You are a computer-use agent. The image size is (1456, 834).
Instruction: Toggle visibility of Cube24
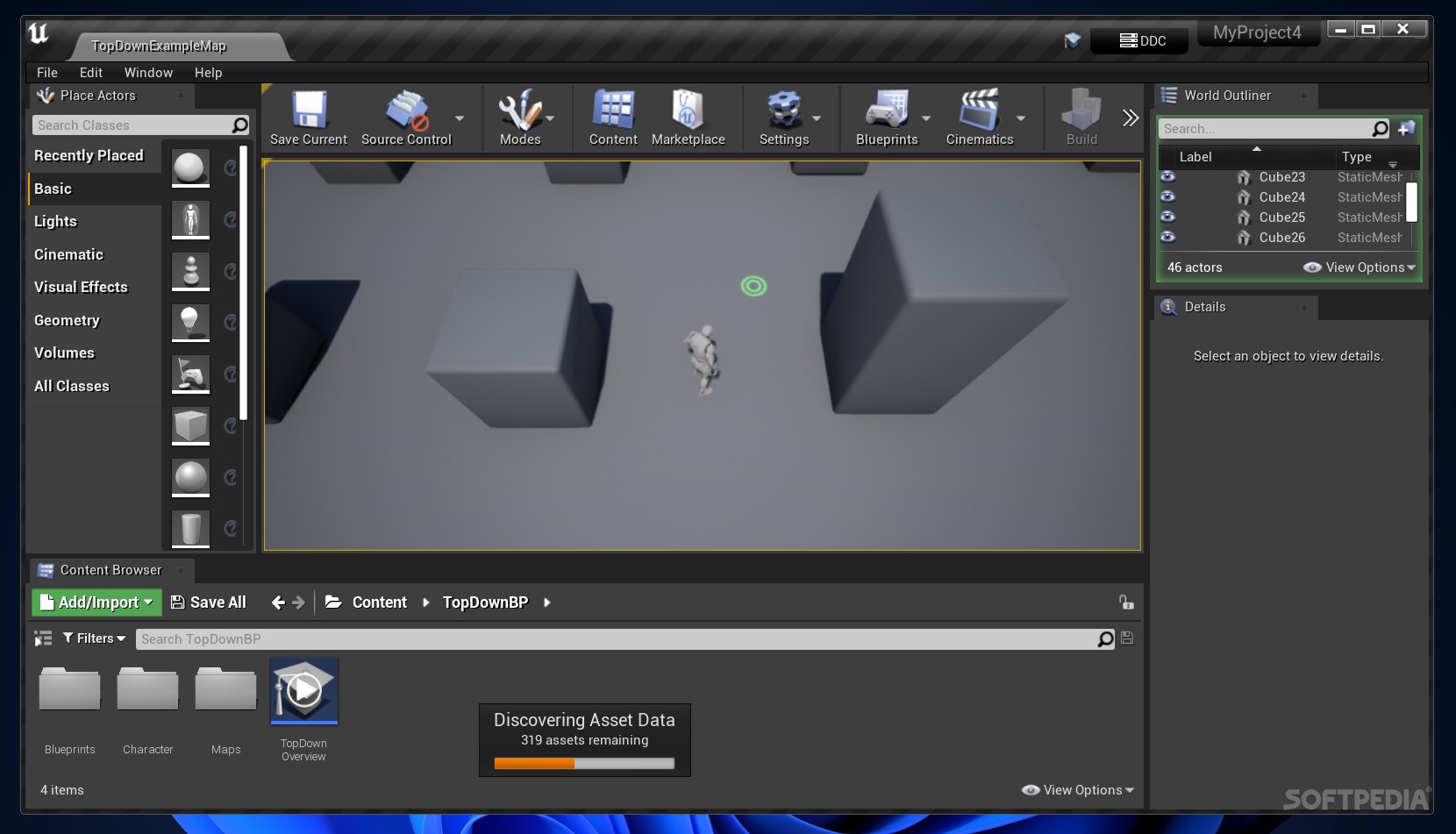(1167, 196)
